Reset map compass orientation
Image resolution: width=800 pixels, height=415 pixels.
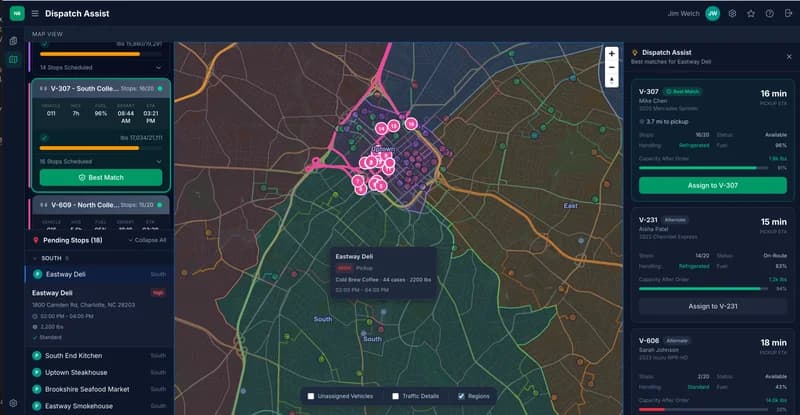pyautogui.click(x=611, y=81)
